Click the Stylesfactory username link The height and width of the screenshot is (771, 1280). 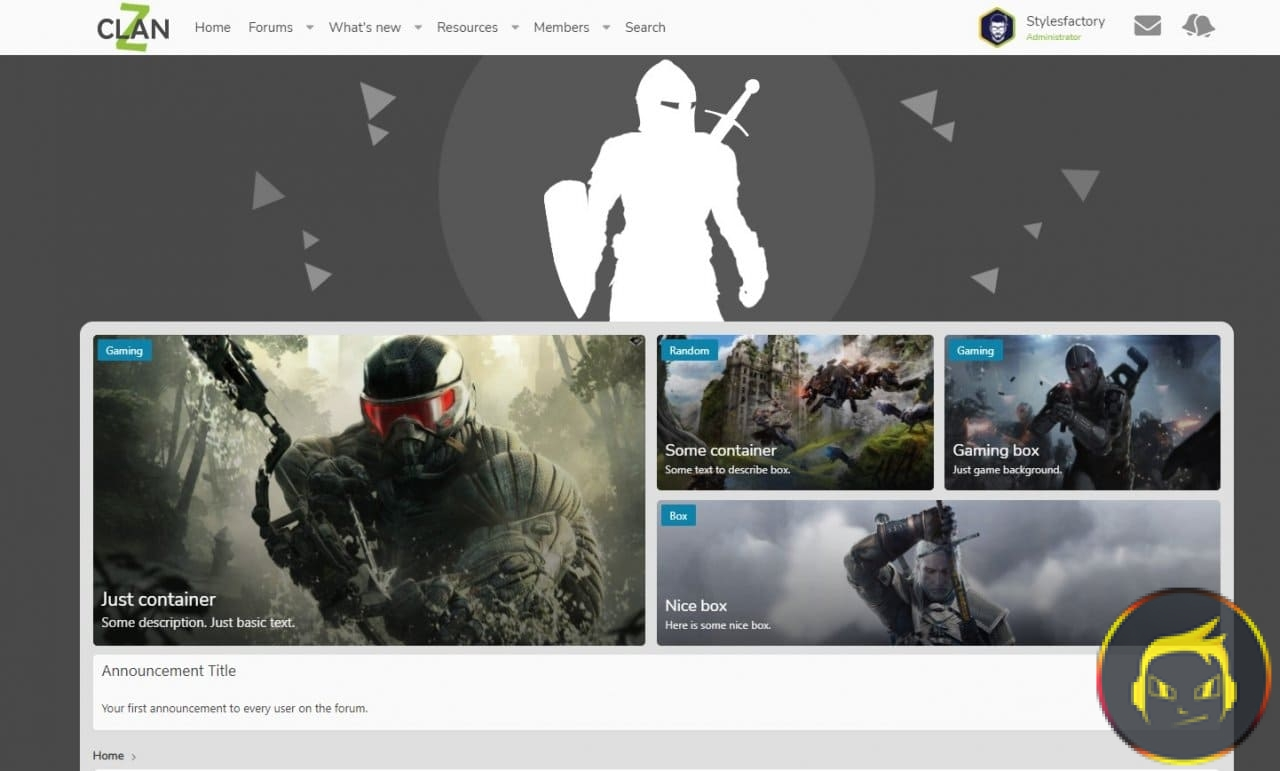pyautogui.click(x=1065, y=21)
